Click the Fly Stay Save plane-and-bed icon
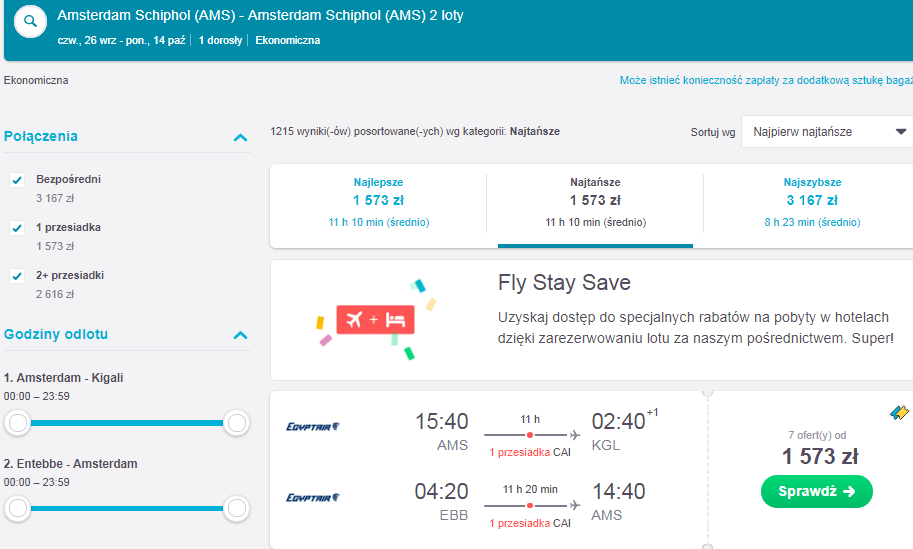913x549 pixels. point(375,320)
